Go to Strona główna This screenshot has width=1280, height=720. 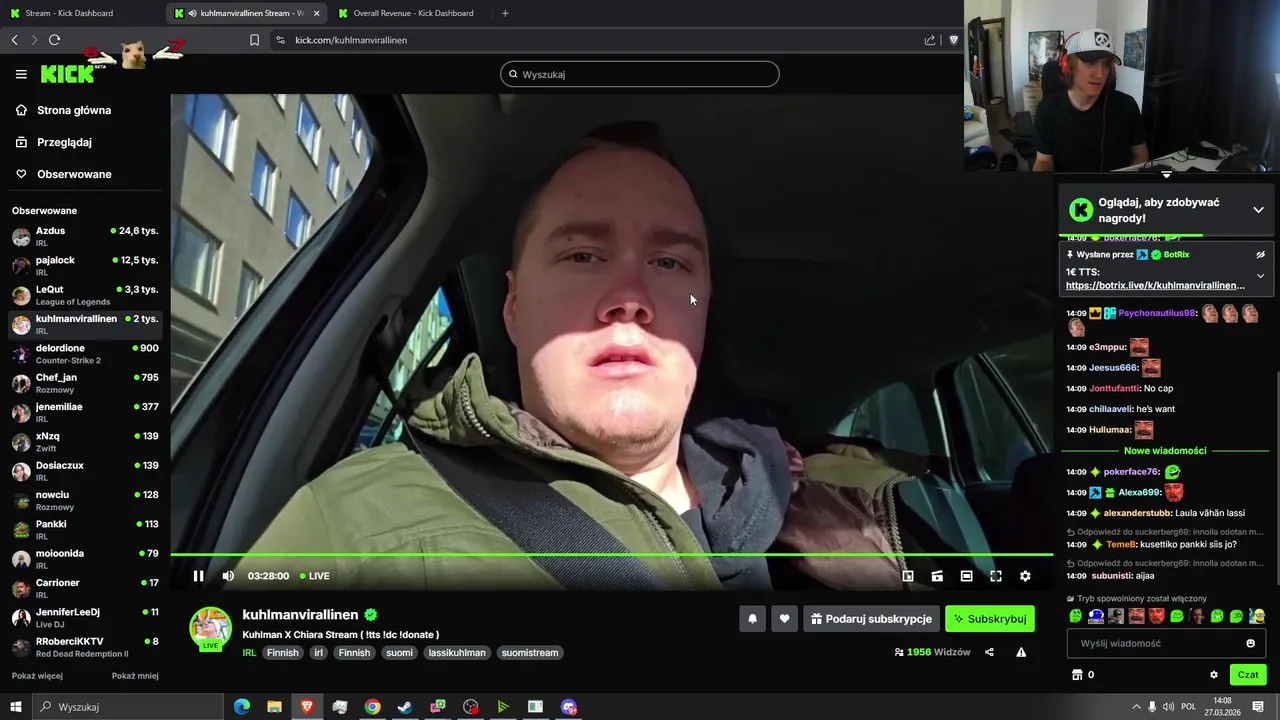[x=74, y=110]
